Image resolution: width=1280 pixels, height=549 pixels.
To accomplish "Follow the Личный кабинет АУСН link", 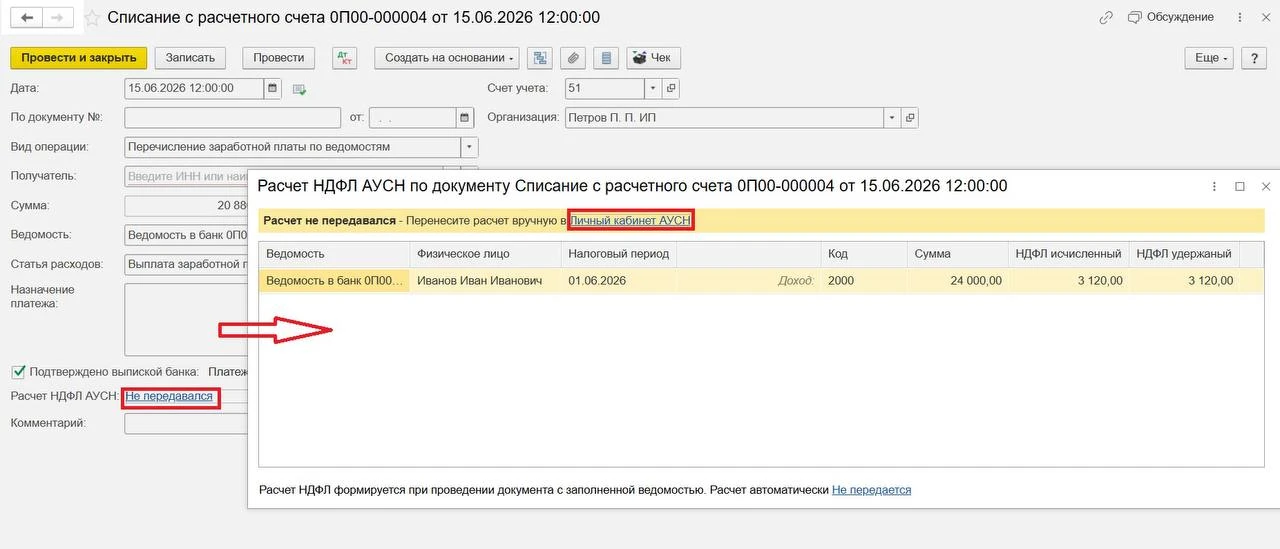I will 630,220.
